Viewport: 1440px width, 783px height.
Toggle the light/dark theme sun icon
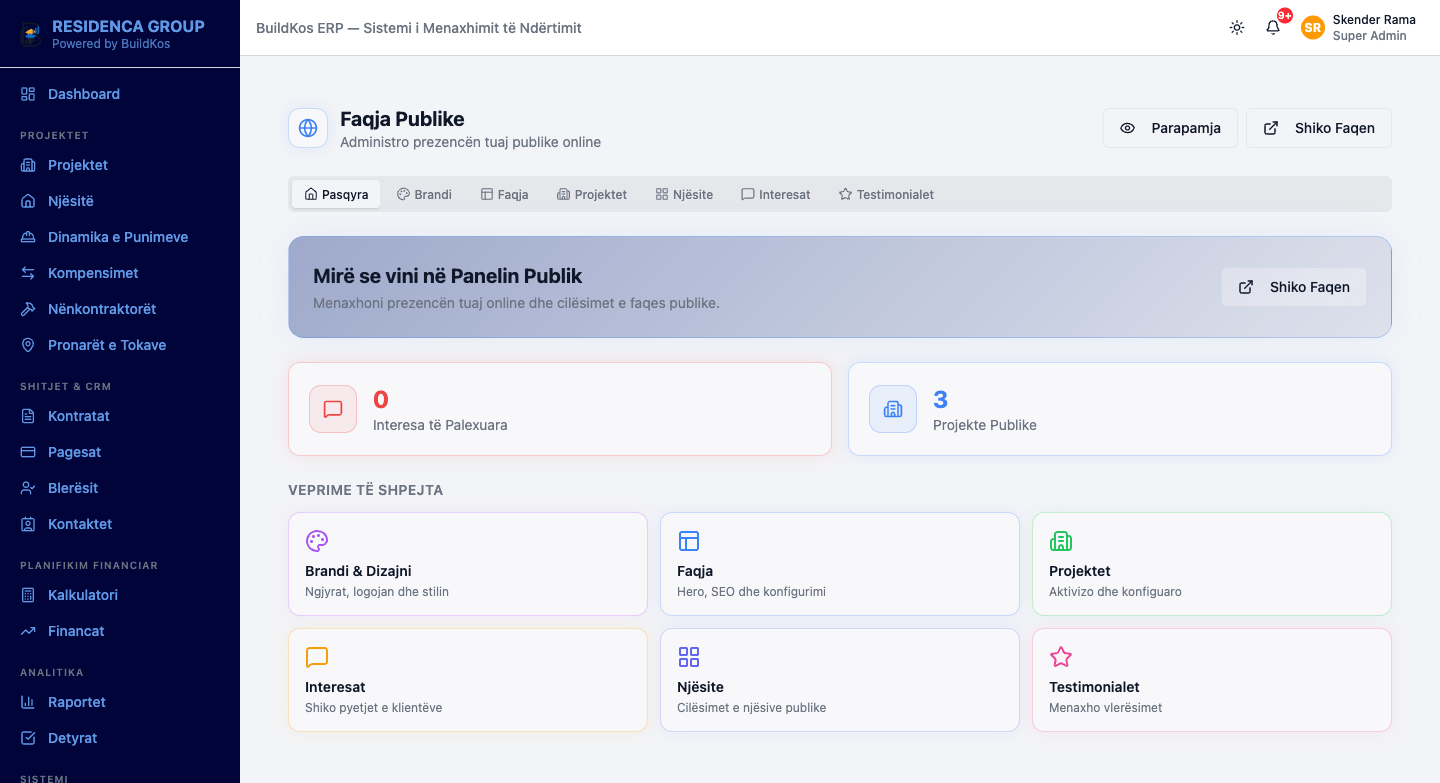coord(1237,28)
